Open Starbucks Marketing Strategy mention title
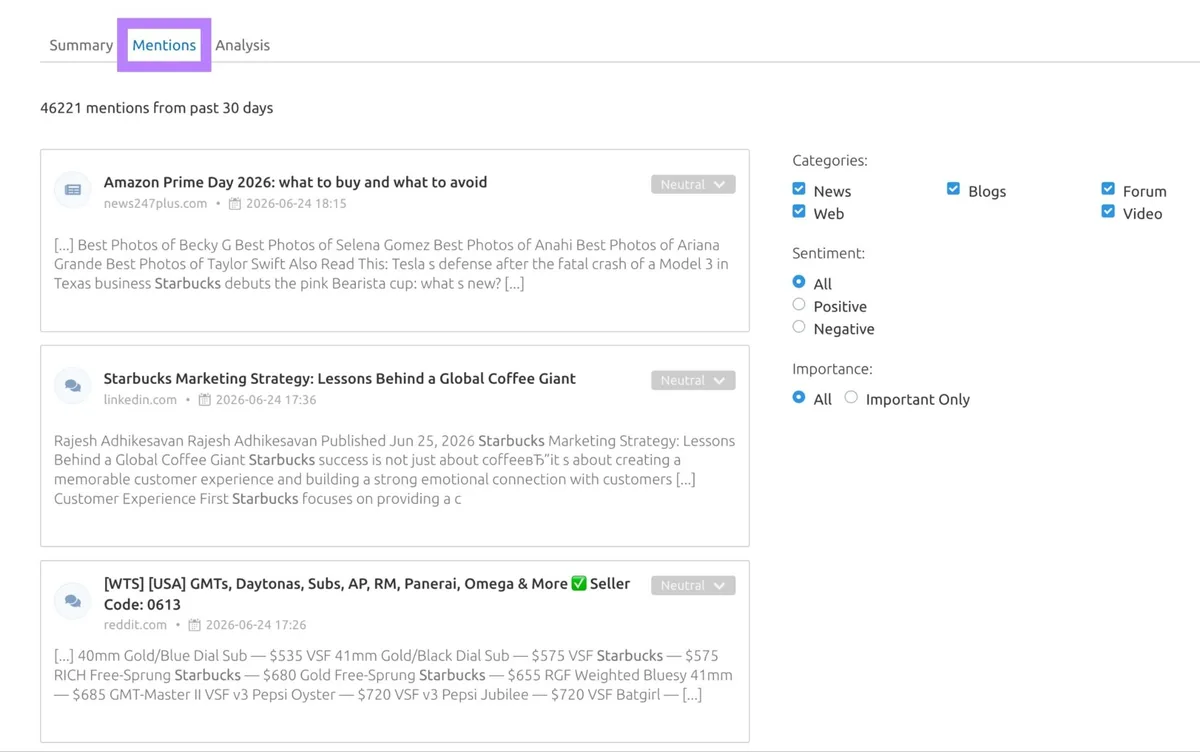 click(x=340, y=378)
